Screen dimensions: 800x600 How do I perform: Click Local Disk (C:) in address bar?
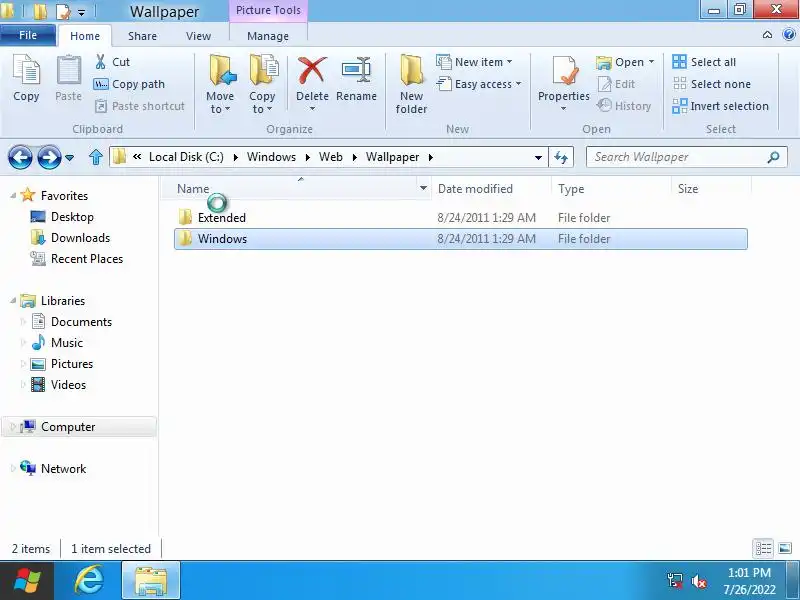click(x=186, y=157)
